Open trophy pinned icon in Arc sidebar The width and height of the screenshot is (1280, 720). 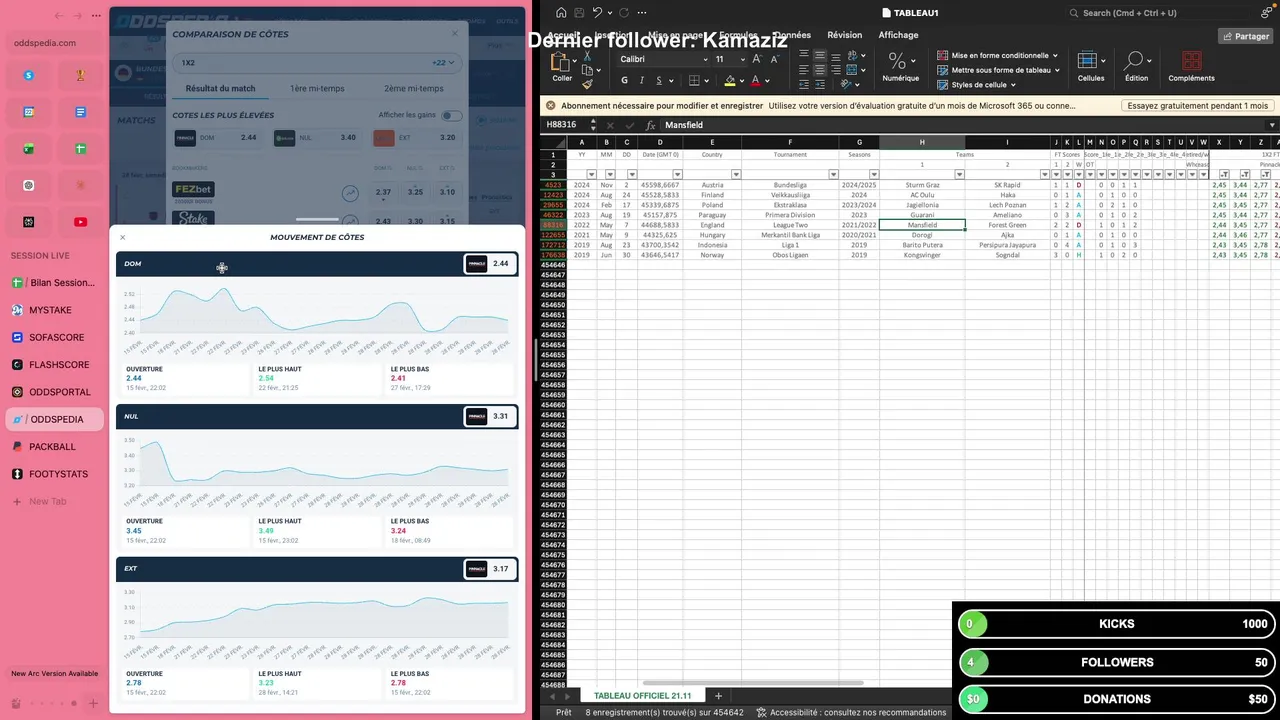81,75
